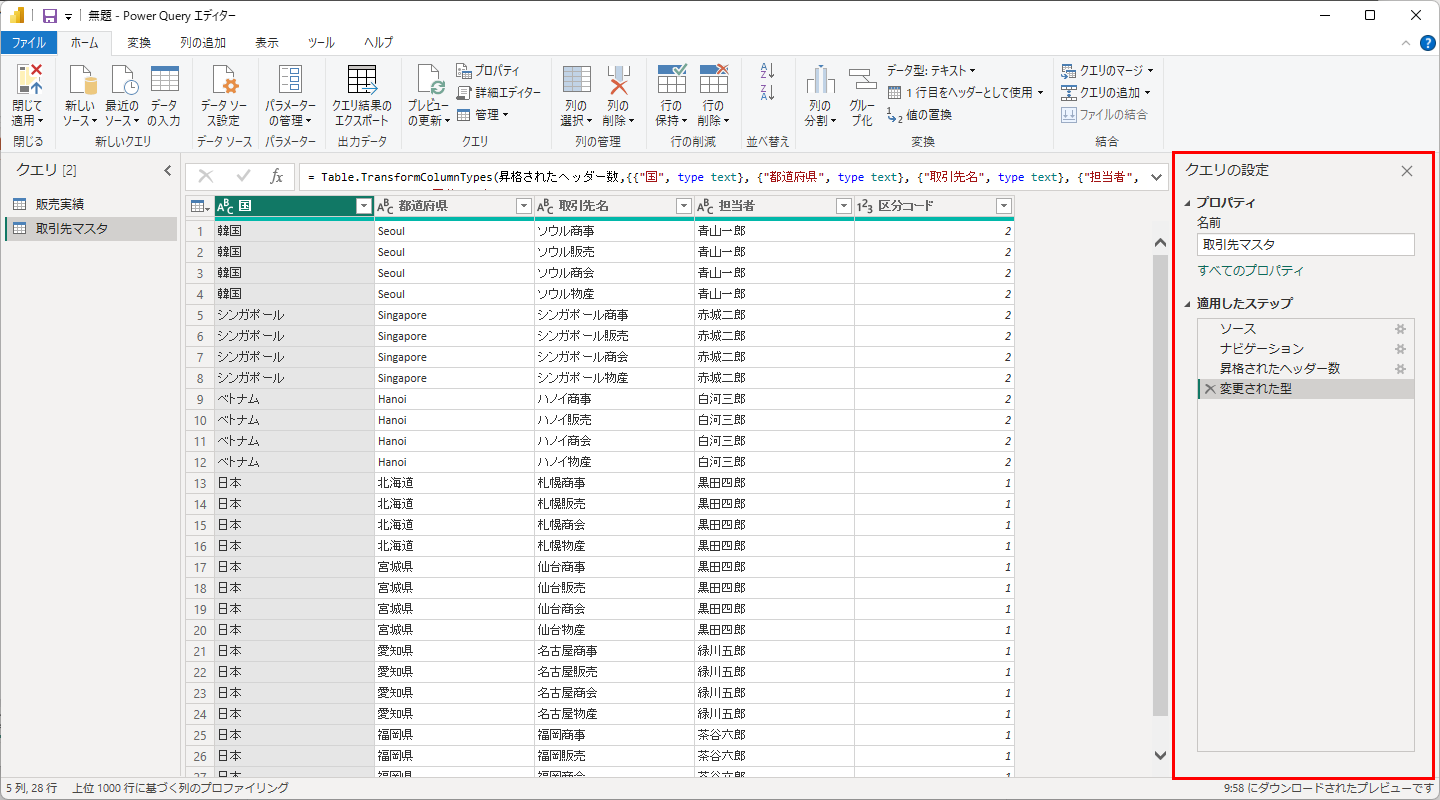Switch to the 列の追加 tab
The height and width of the screenshot is (800, 1440).
pyautogui.click(x=203, y=43)
